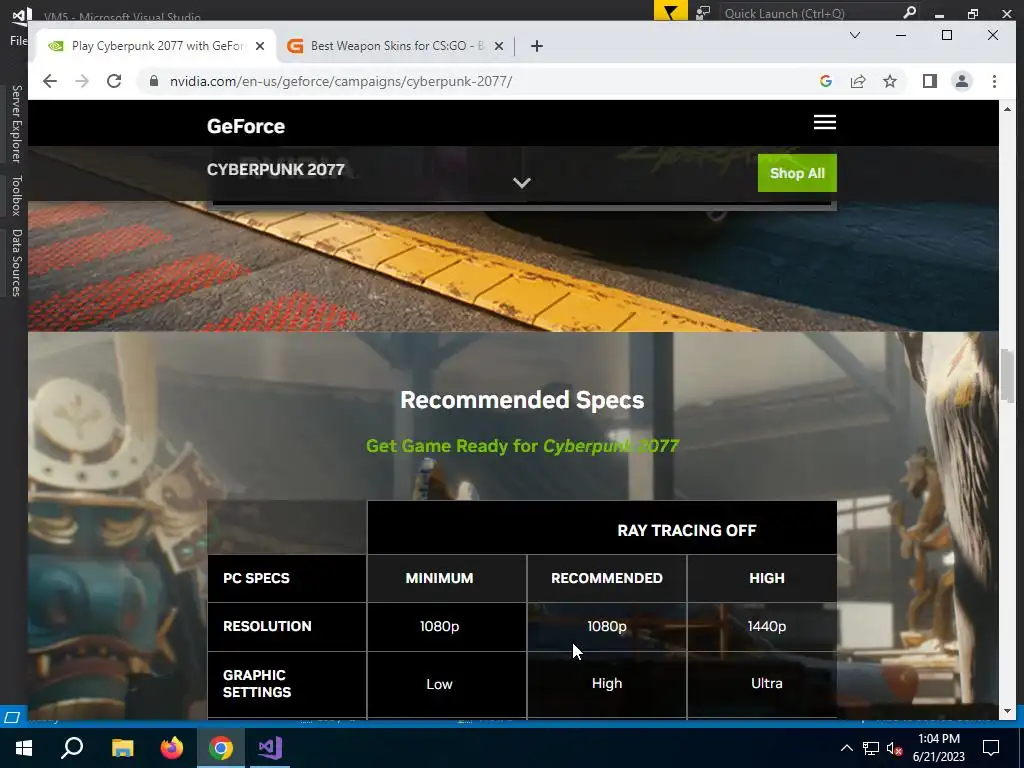This screenshot has height=768, width=1024.
Task: Open Chrome tab search chevron
Action: point(854,35)
